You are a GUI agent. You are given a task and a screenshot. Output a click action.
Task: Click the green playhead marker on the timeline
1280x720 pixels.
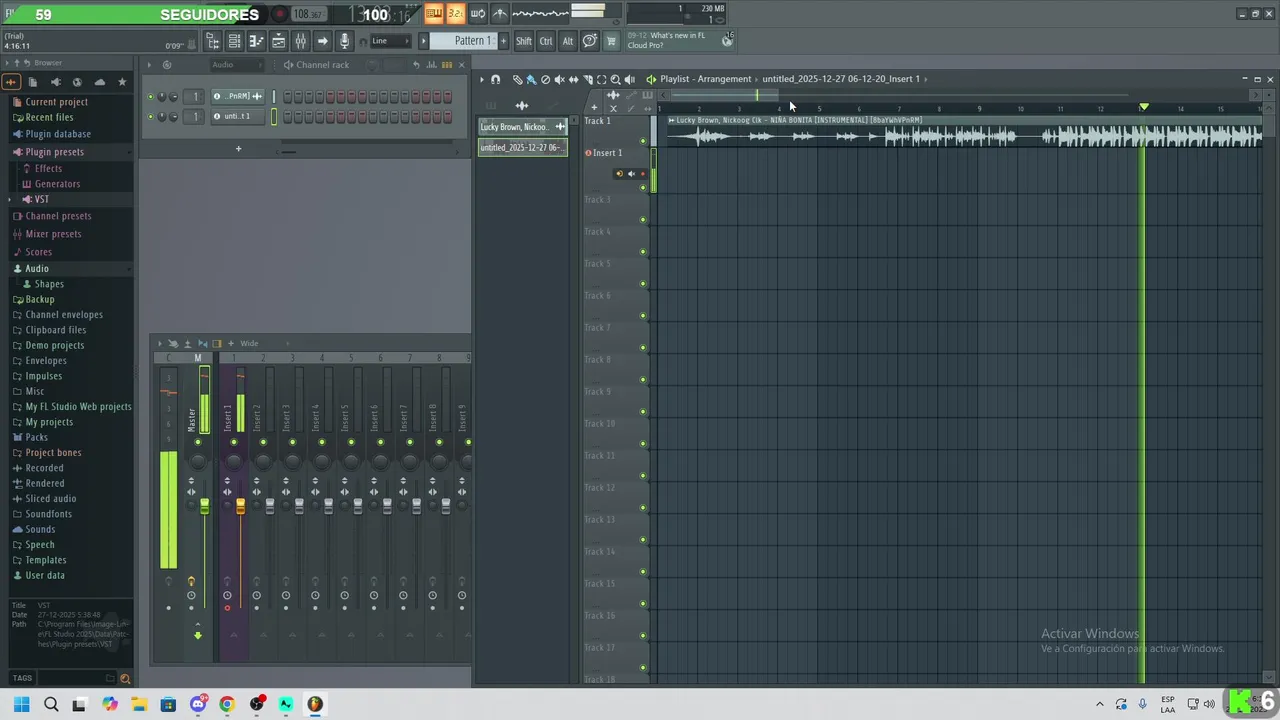[1144, 107]
